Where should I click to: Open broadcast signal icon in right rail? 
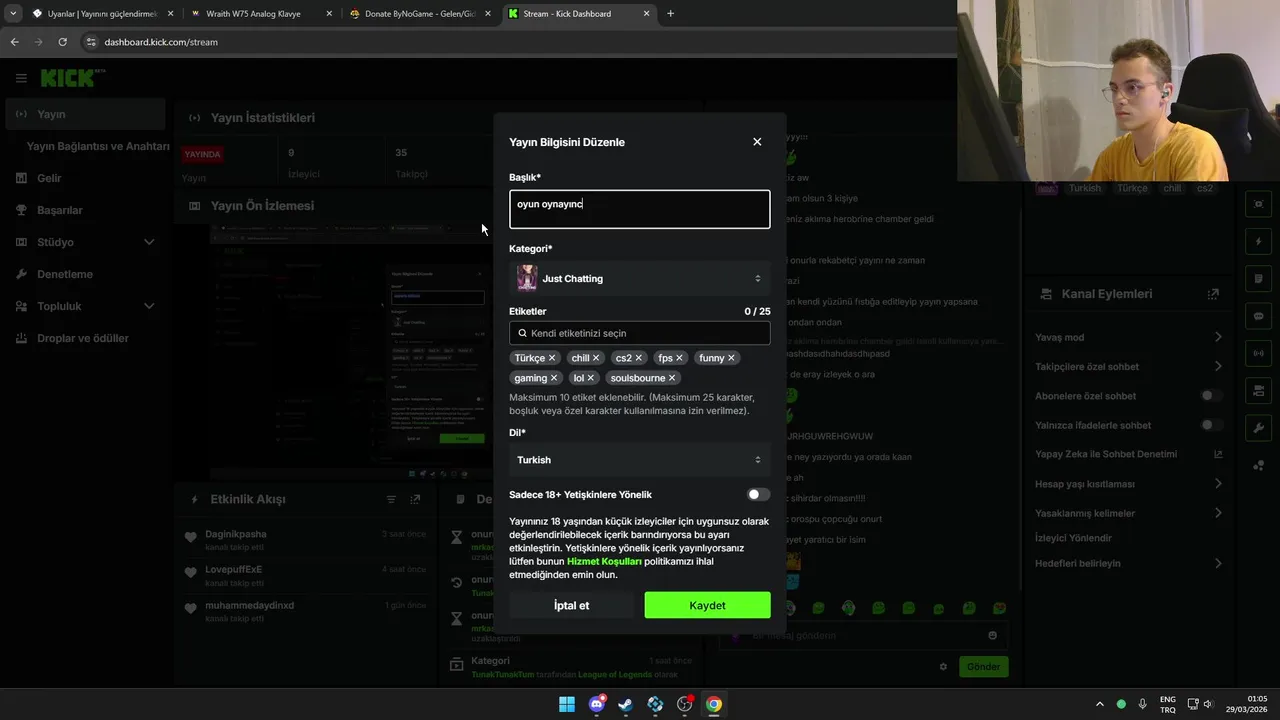(1258, 353)
